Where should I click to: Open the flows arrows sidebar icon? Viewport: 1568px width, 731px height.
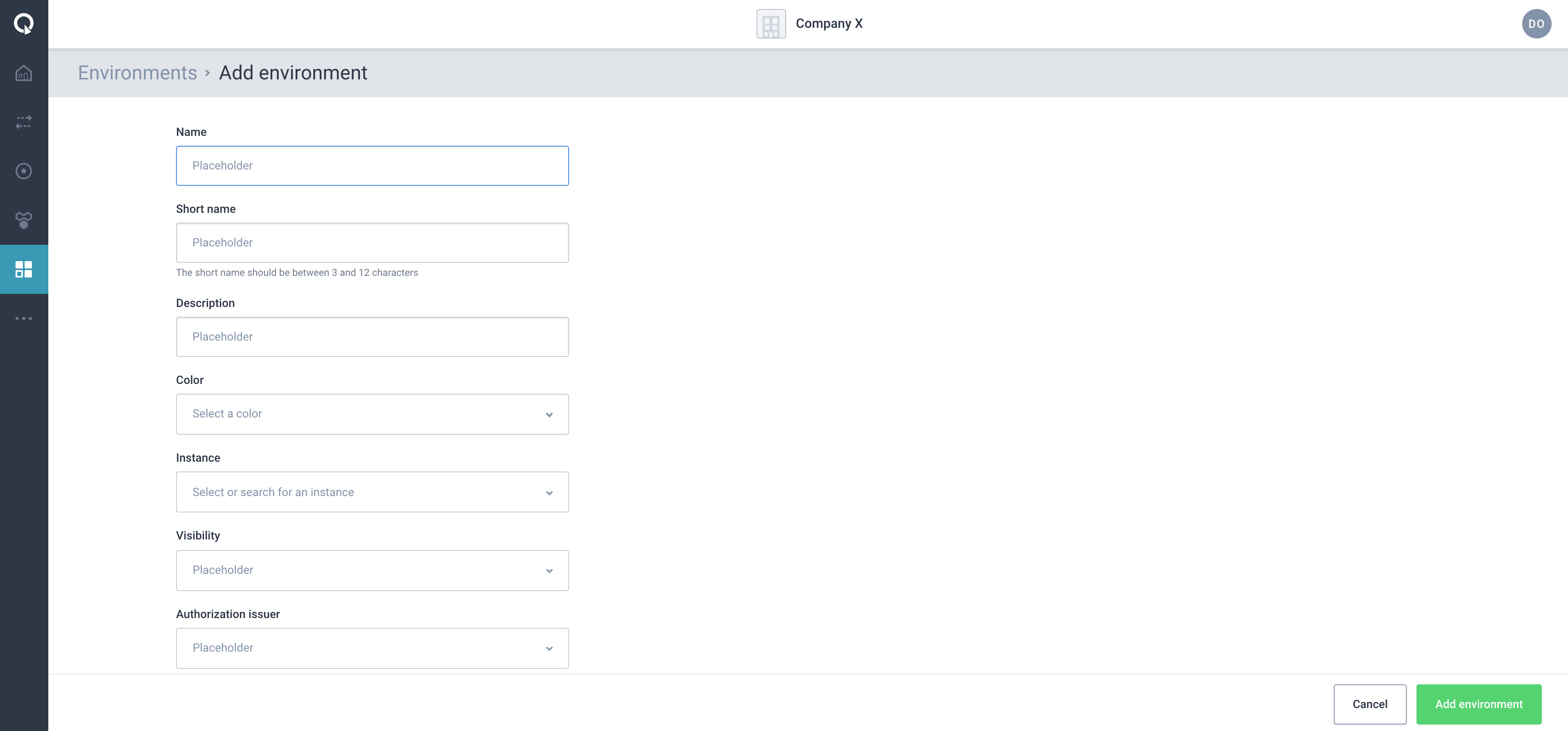(x=24, y=122)
